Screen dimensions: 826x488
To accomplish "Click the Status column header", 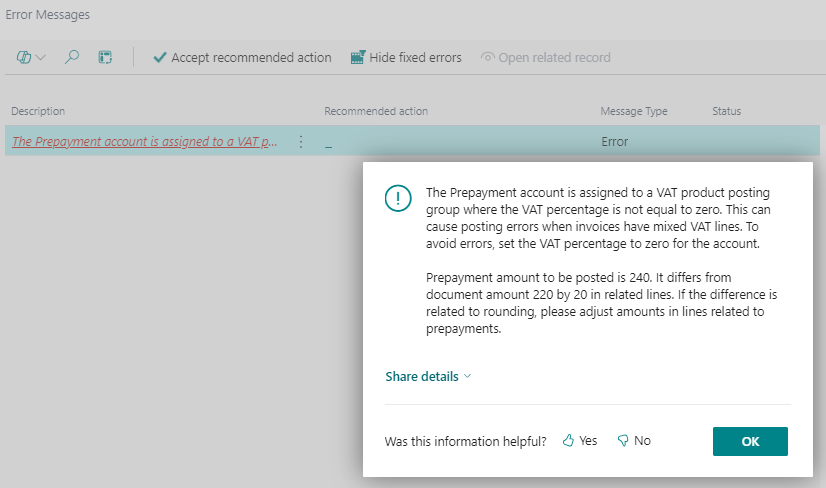I will [726, 111].
